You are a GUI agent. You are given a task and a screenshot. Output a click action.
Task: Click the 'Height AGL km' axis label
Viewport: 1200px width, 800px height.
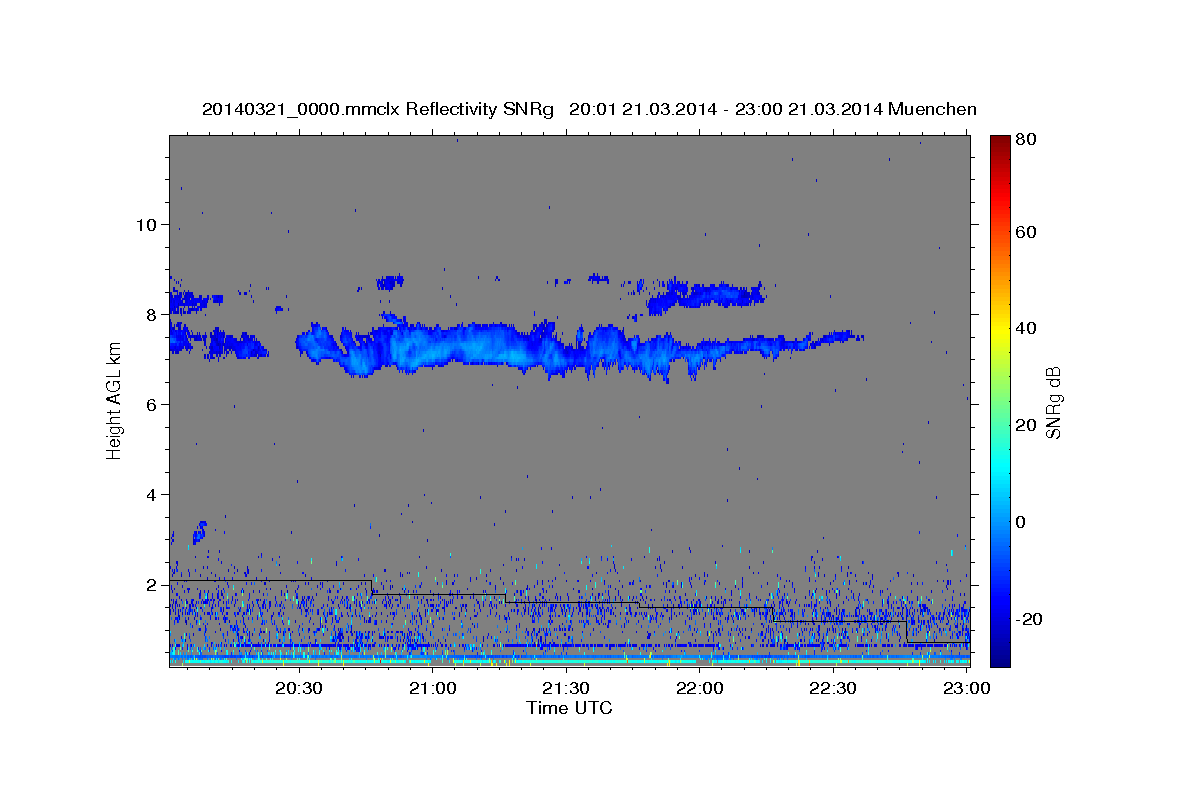[x=114, y=401]
